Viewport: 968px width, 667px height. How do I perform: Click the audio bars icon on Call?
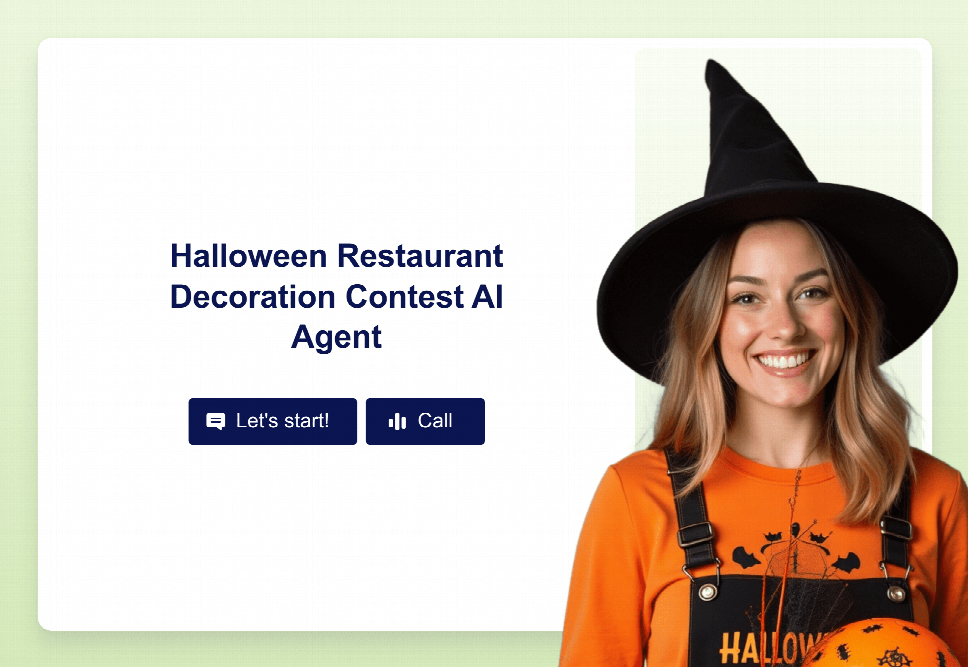pos(398,422)
